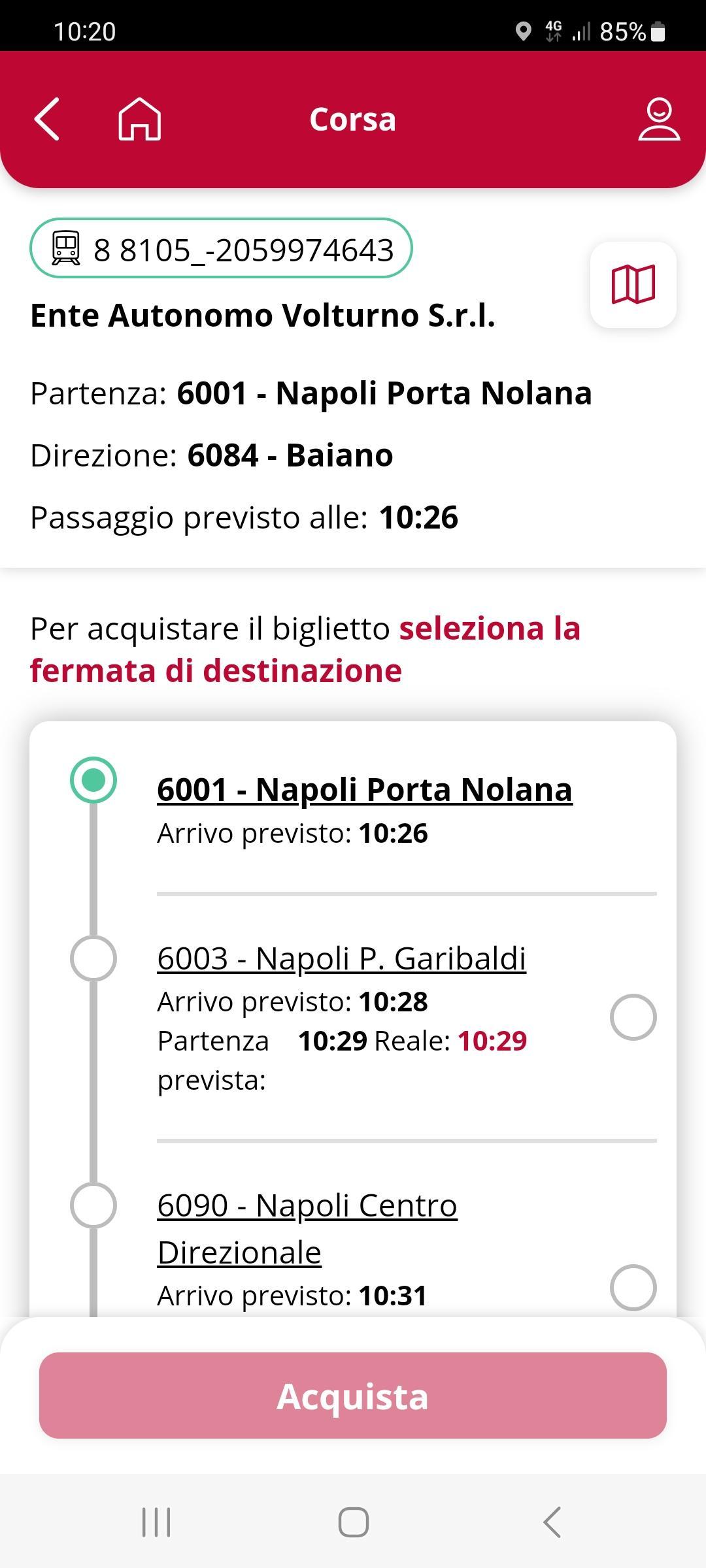The height and width of the screenshot is (1568, 706).
Task: Select Napoli Centro Direzionale radio button
Action: (633, 1288)
